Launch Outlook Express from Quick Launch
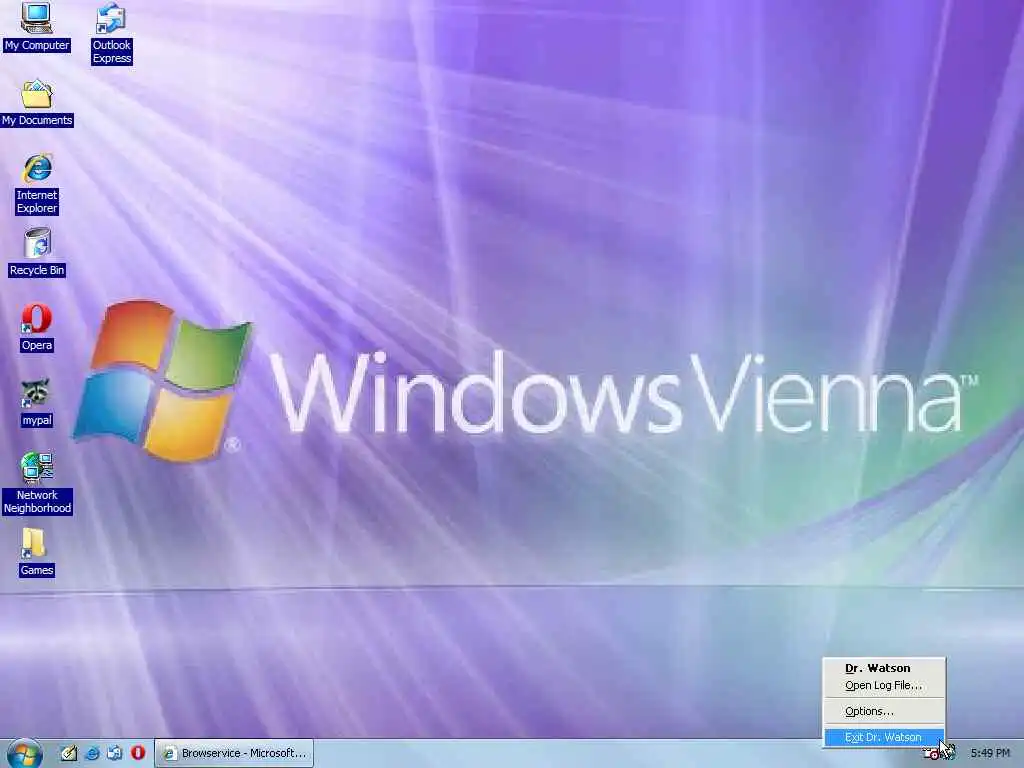Viewport: 1024px width, 768px height. [x=115, y=753]
